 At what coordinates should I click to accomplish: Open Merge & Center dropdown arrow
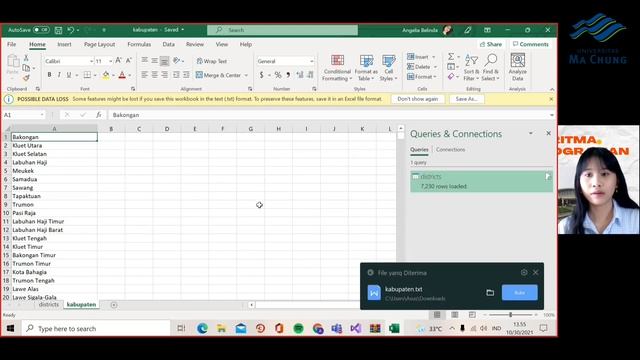click(246, 76)
